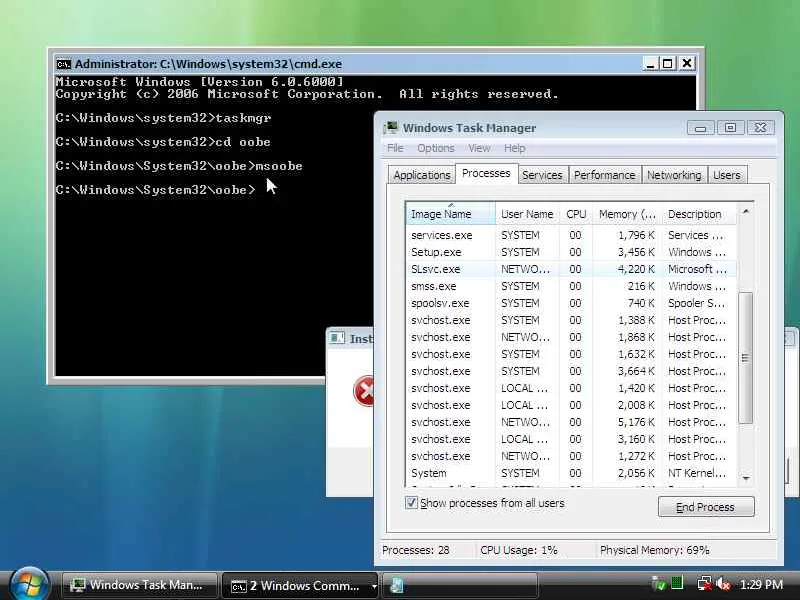Click the process list scrollbar thumb
Image resolution: width=800 pixels, height=600 pixels.
[745, 358]
